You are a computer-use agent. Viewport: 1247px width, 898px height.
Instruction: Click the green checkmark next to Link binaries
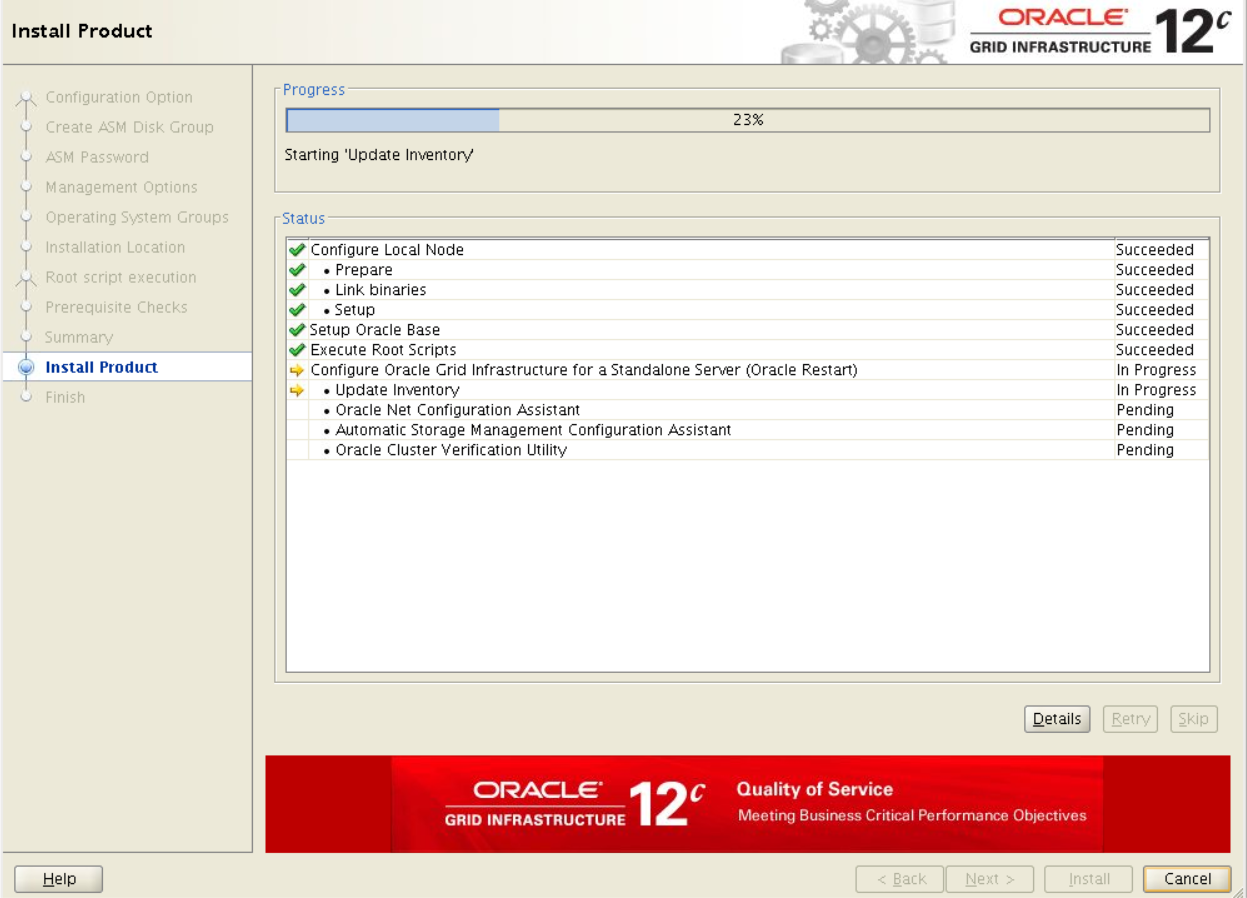coord(296,290)
